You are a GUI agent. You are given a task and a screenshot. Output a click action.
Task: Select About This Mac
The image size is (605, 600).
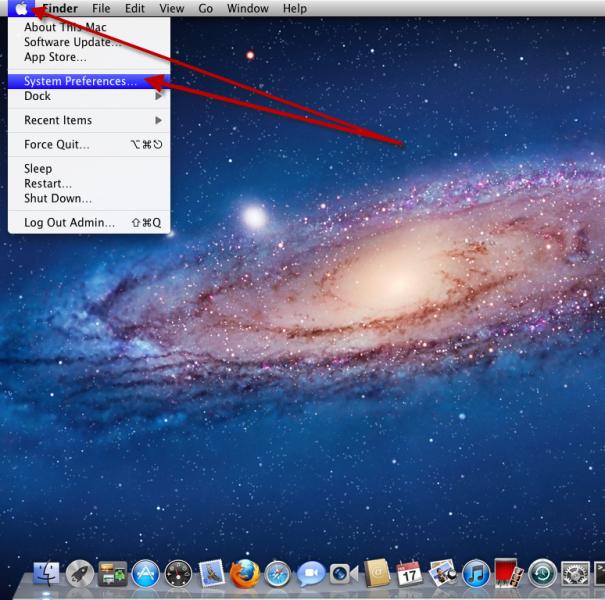67,28
